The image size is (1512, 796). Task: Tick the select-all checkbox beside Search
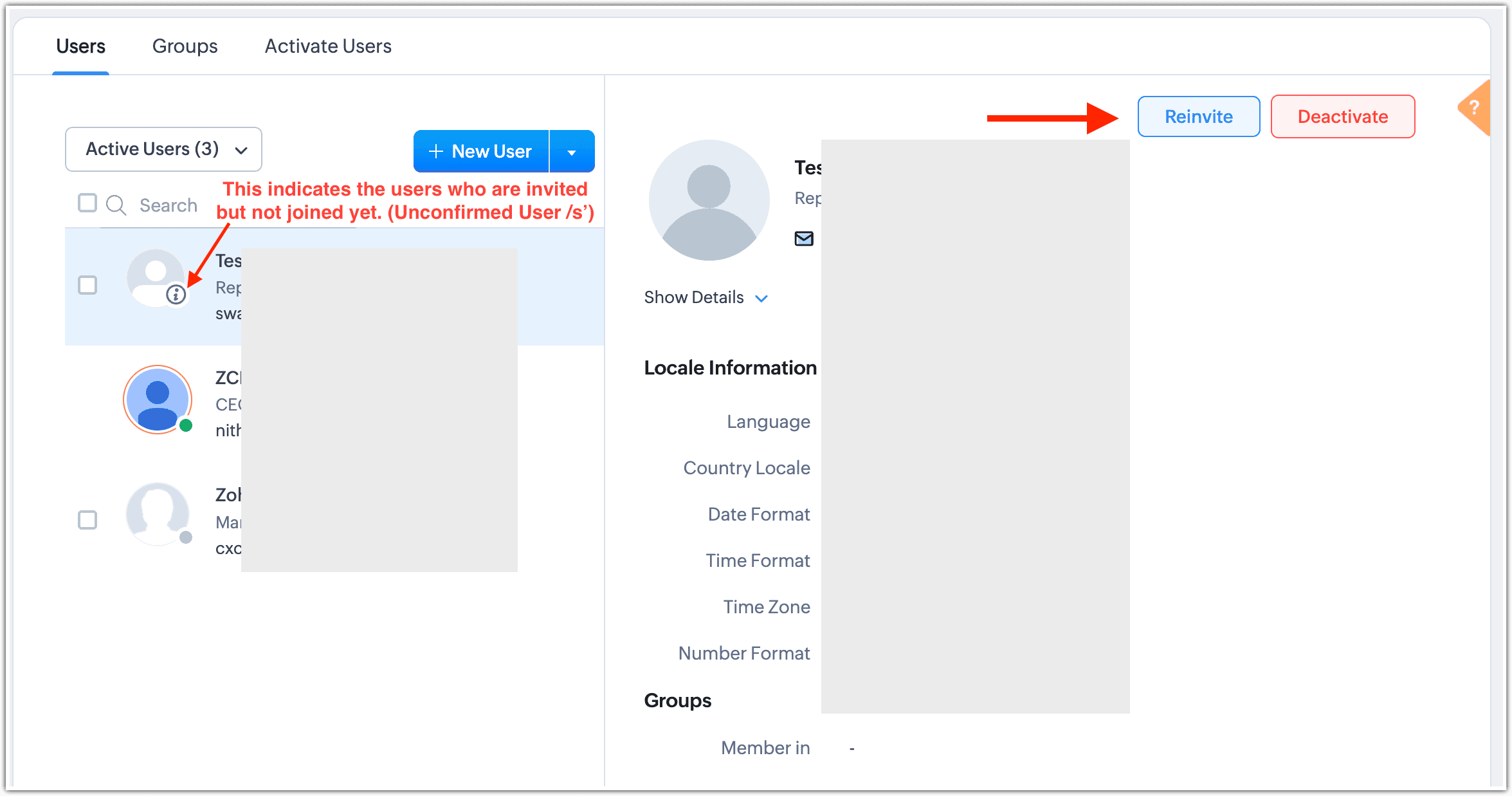[x=87, y=203]
